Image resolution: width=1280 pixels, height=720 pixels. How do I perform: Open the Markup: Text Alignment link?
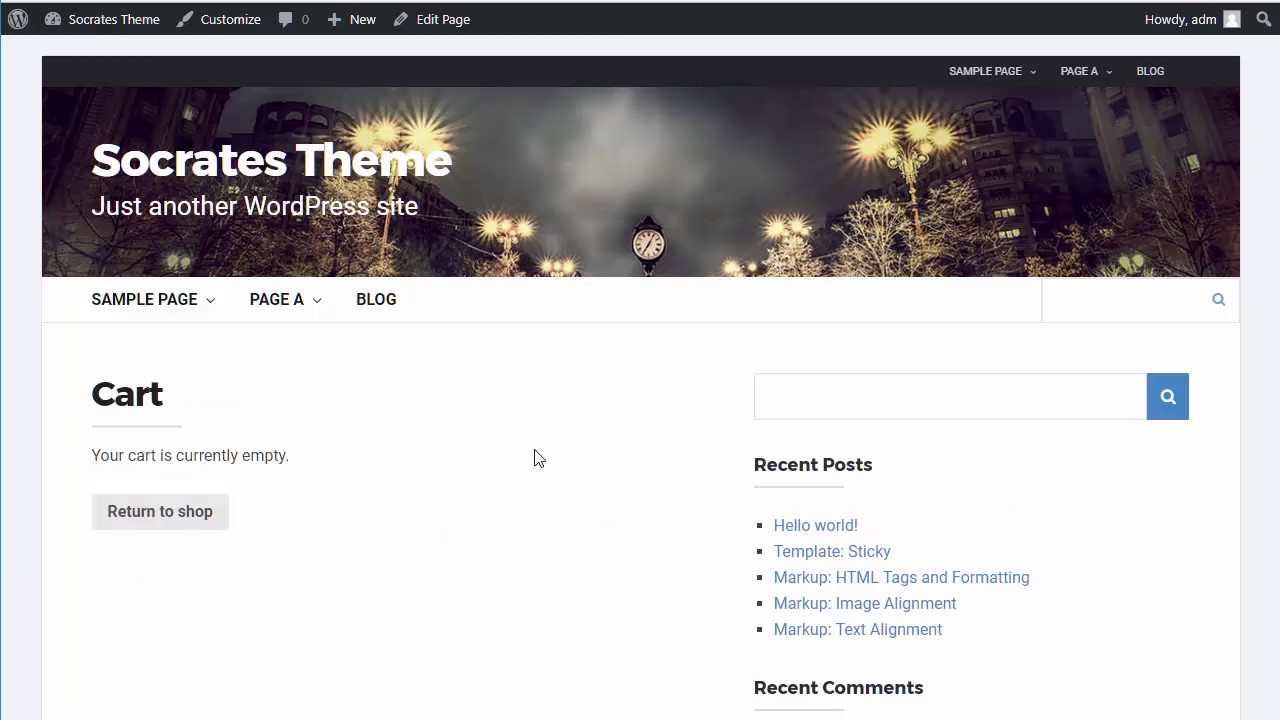(x=857, y=629)
